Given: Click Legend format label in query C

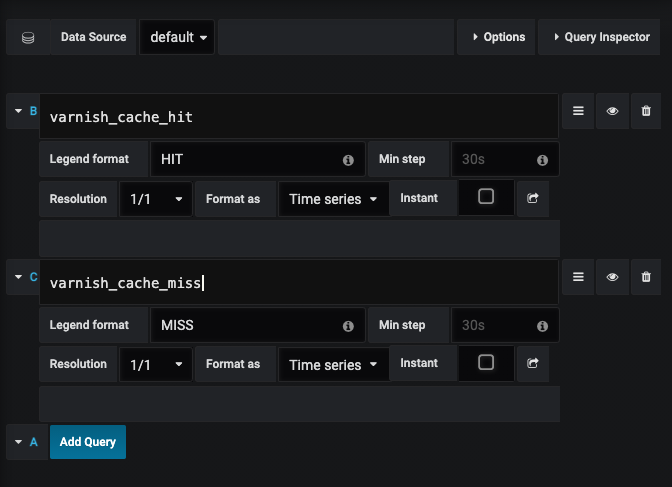Looking at the screenshot, I should tap(89, 325).
